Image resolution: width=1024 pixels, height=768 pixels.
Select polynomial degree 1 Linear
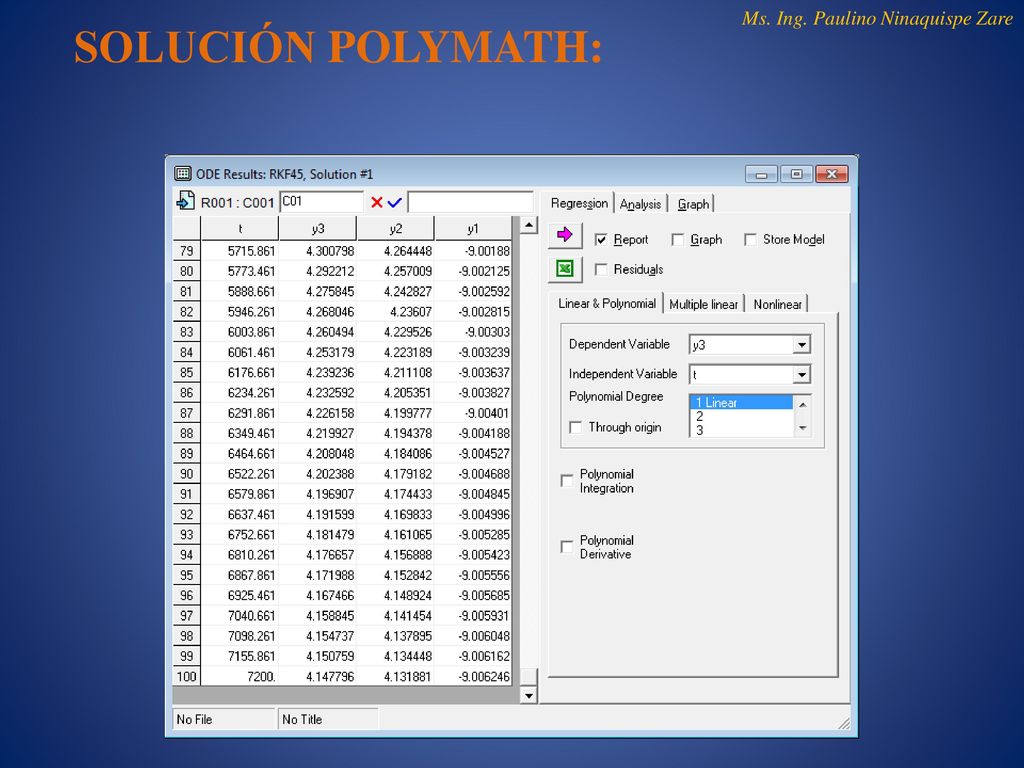pyautogui.click(x=741, y=402)
